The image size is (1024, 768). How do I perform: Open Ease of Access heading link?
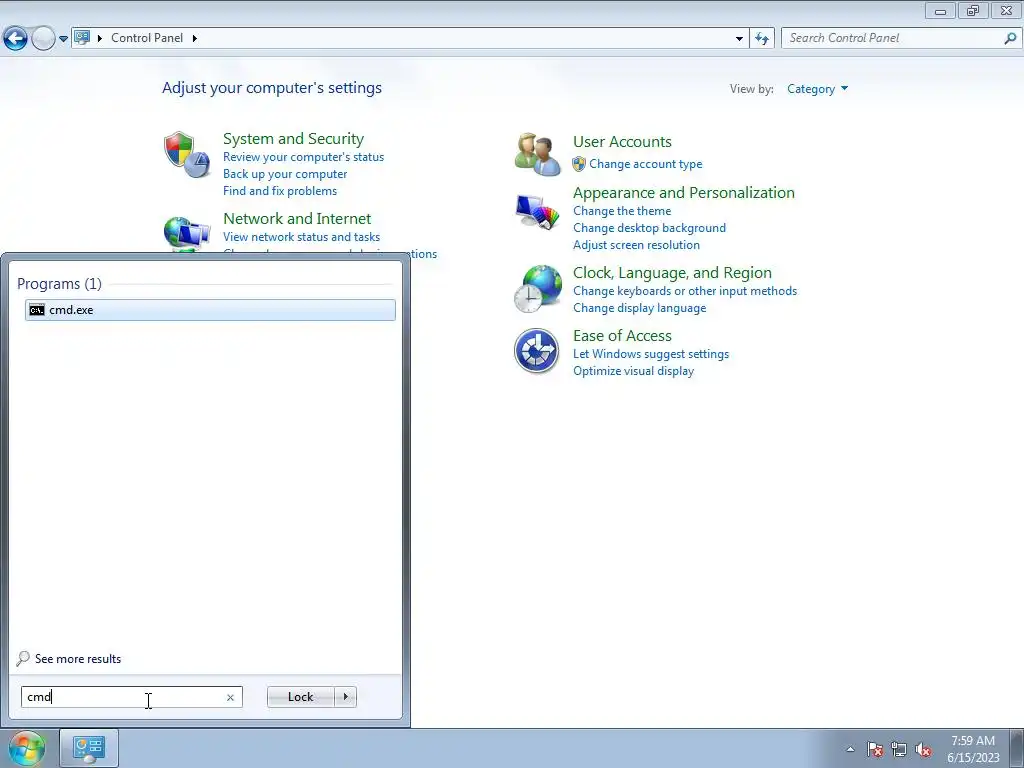click(x=622, y=336)
